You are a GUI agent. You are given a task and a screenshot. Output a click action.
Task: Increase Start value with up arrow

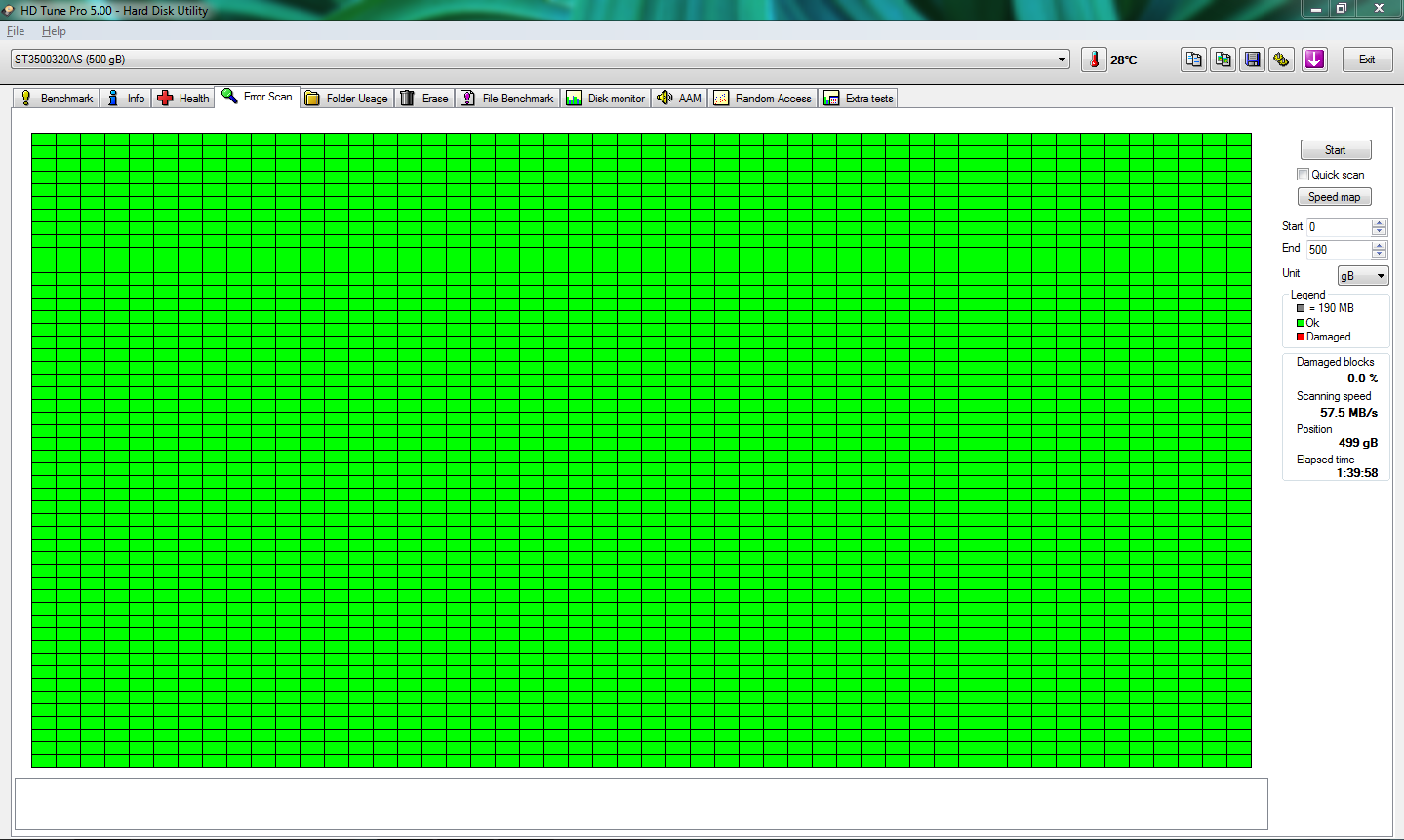(x=1379, y=222)
